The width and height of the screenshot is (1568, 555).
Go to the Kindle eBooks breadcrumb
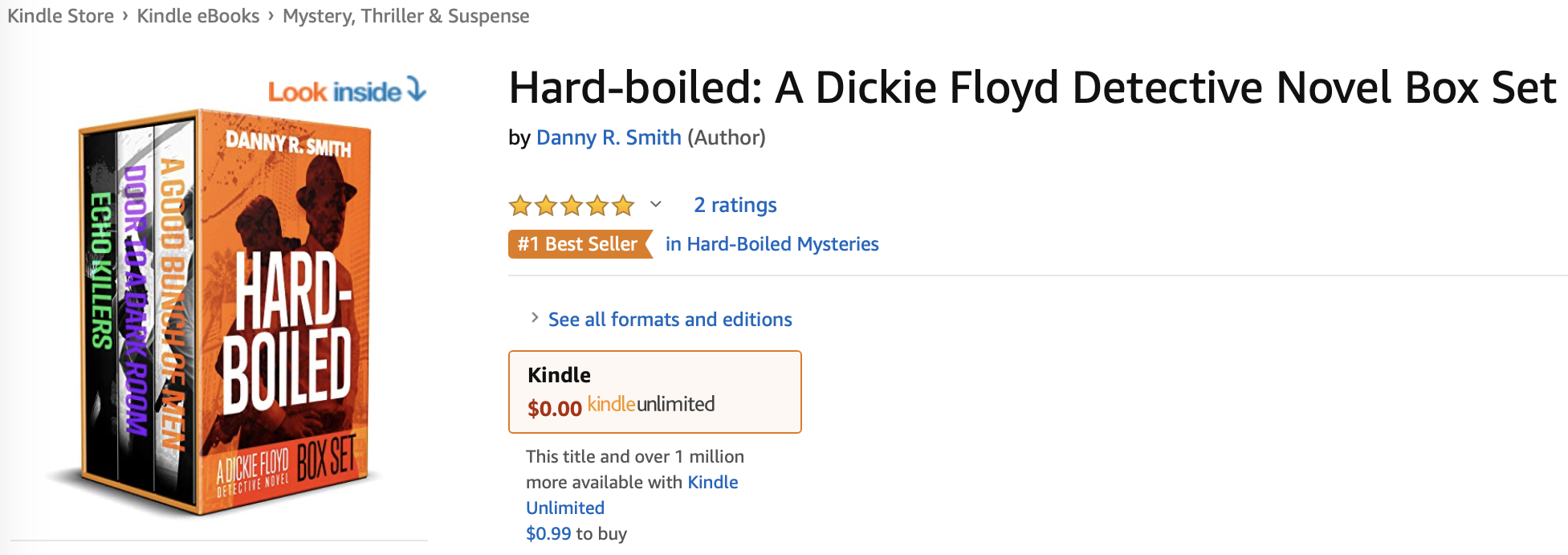tap(198, 16)
